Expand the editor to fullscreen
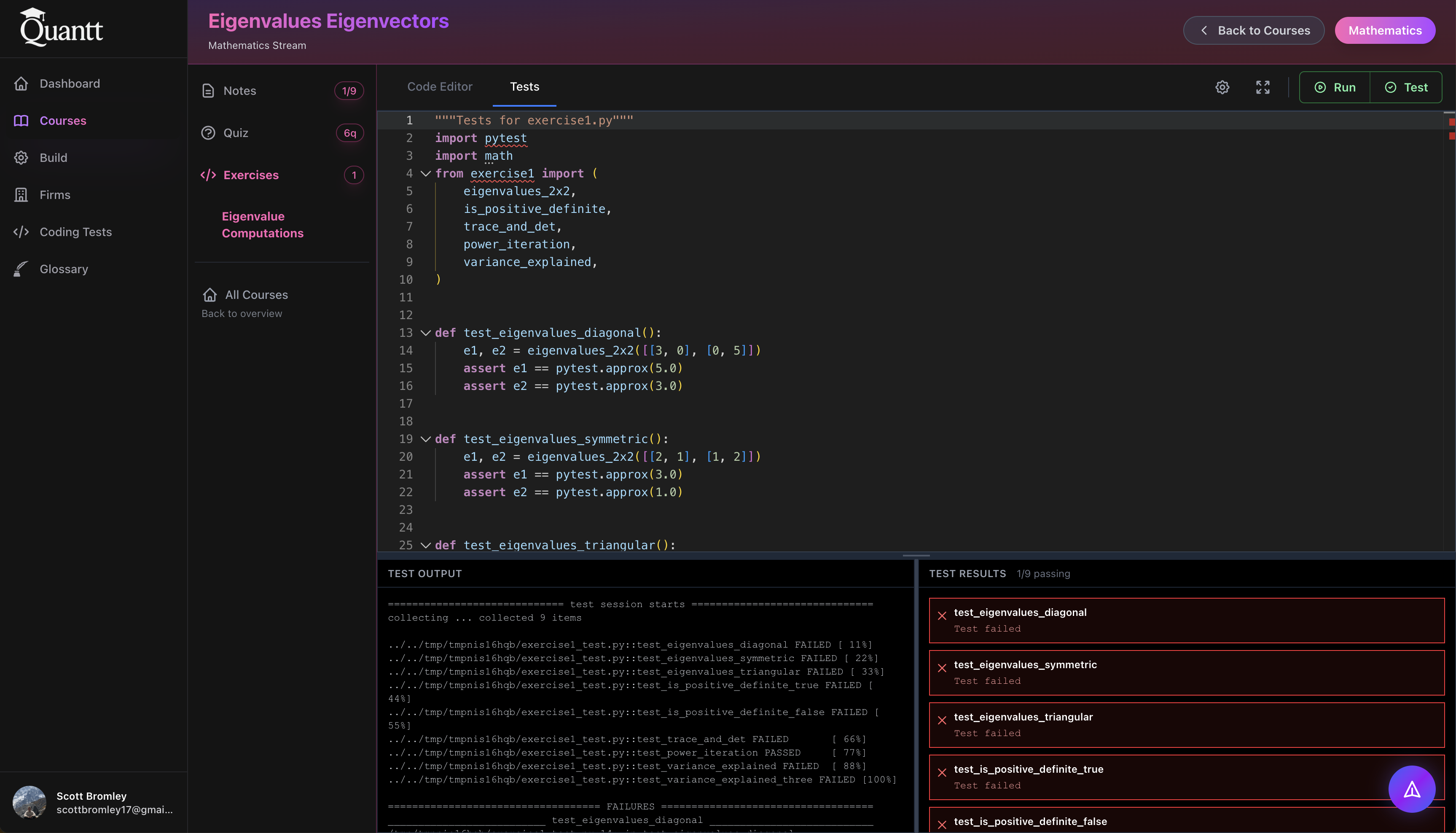This screenshot has height=833, width=1456. click(1263, 87)
